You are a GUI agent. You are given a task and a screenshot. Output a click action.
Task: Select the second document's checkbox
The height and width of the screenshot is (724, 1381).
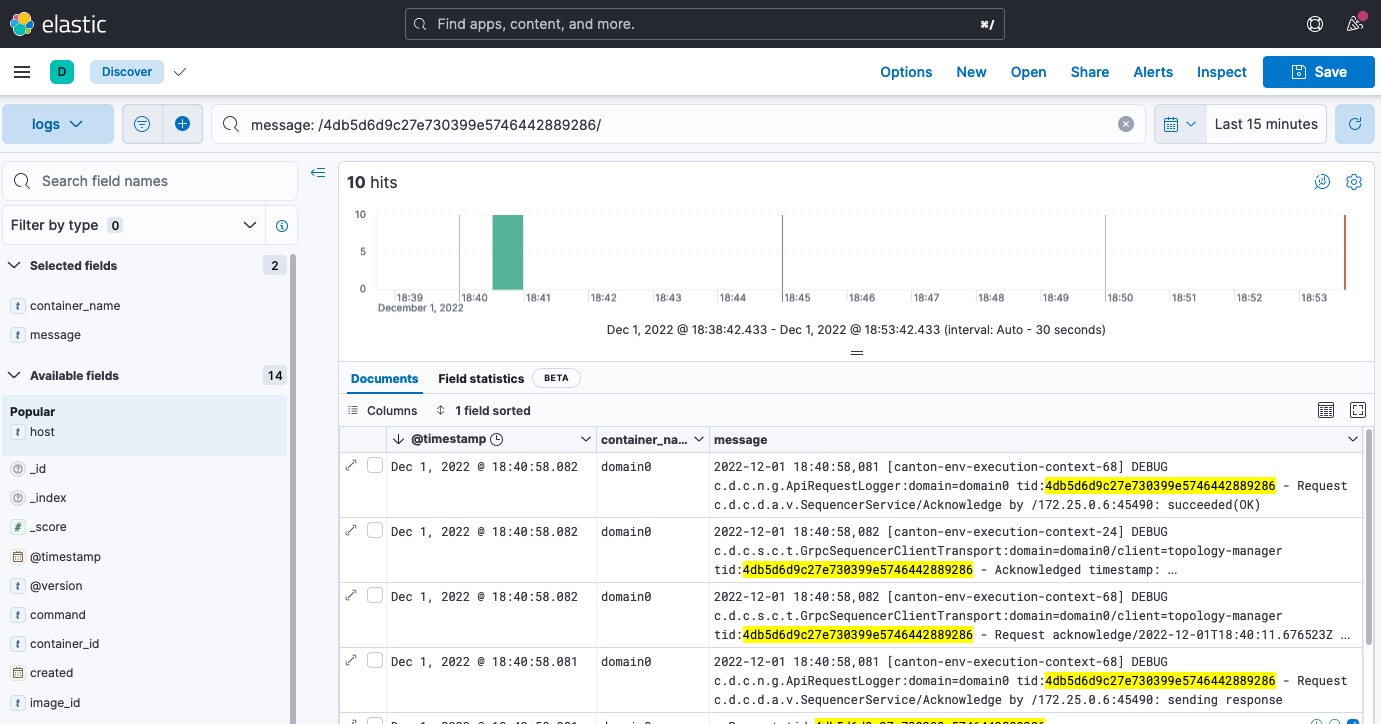(x=375, y=531)
